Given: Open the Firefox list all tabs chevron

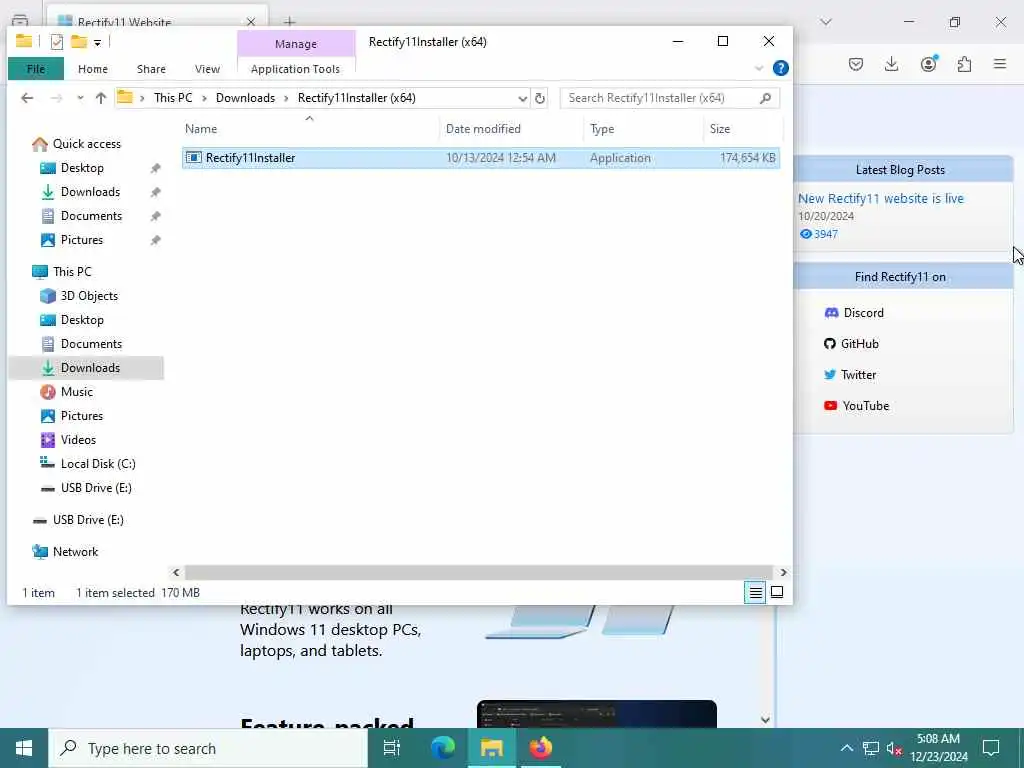Looking at the screenshot, I should (825, 22).
